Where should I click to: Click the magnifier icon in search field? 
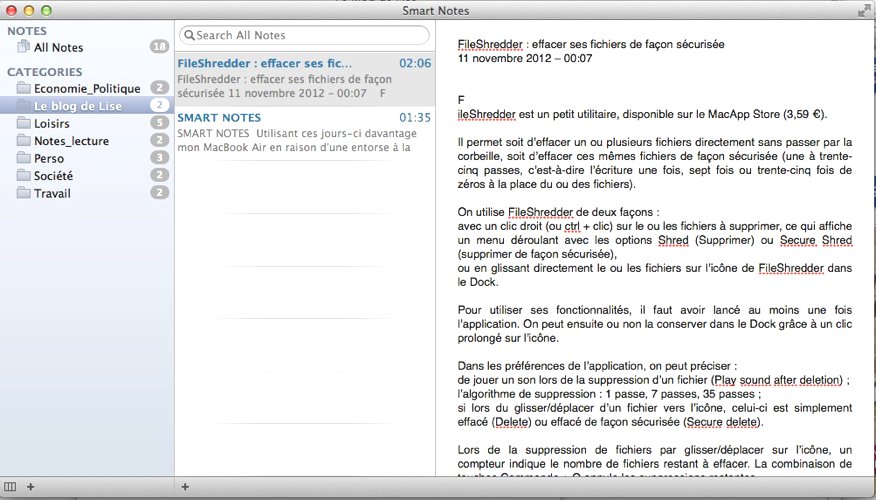click(189, 35)
